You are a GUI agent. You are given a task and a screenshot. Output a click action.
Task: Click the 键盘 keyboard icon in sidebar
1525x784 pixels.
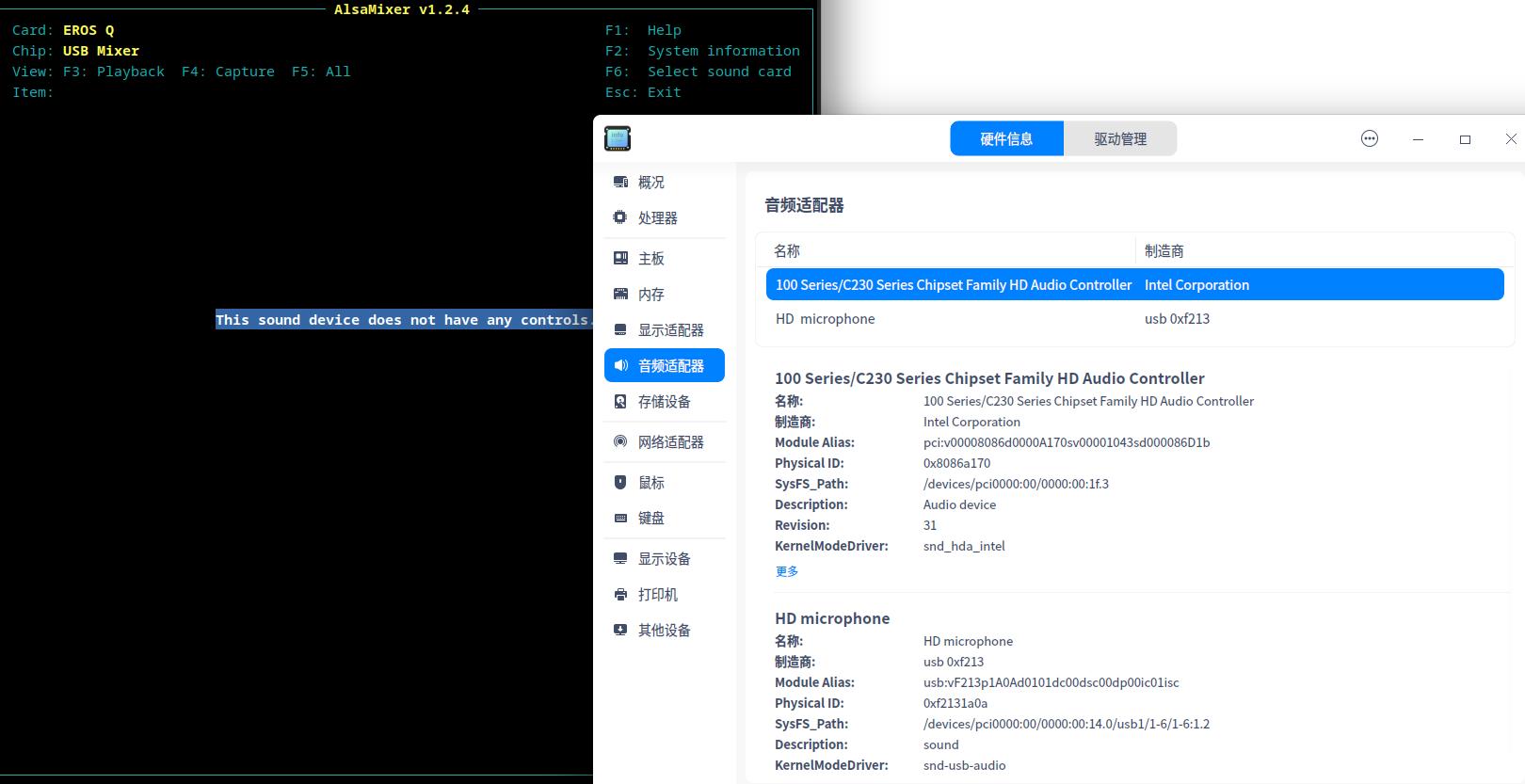click(x=620, y=518)
